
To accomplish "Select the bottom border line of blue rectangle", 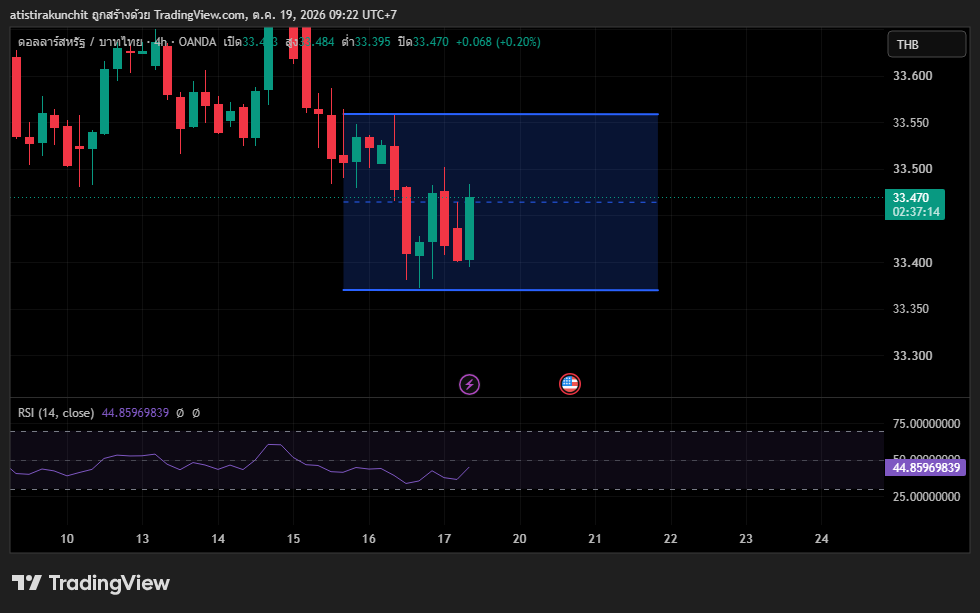I will click(501, 290).
